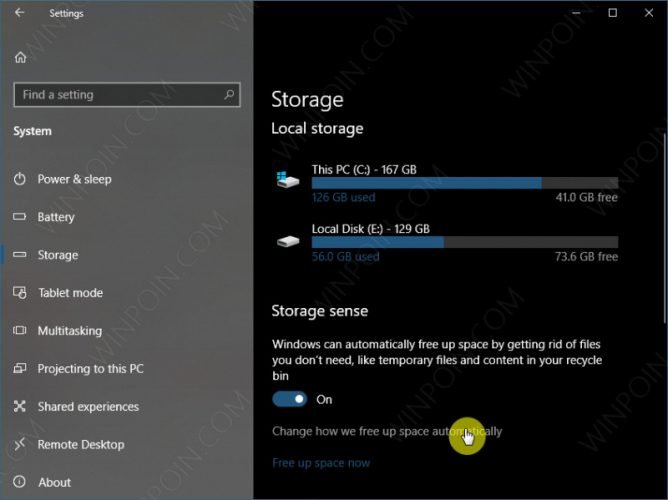The height and width of the screenshot is (500, 668).
Task: Click the This PC (C:) usage bar
Action: [x=464, y=183]
